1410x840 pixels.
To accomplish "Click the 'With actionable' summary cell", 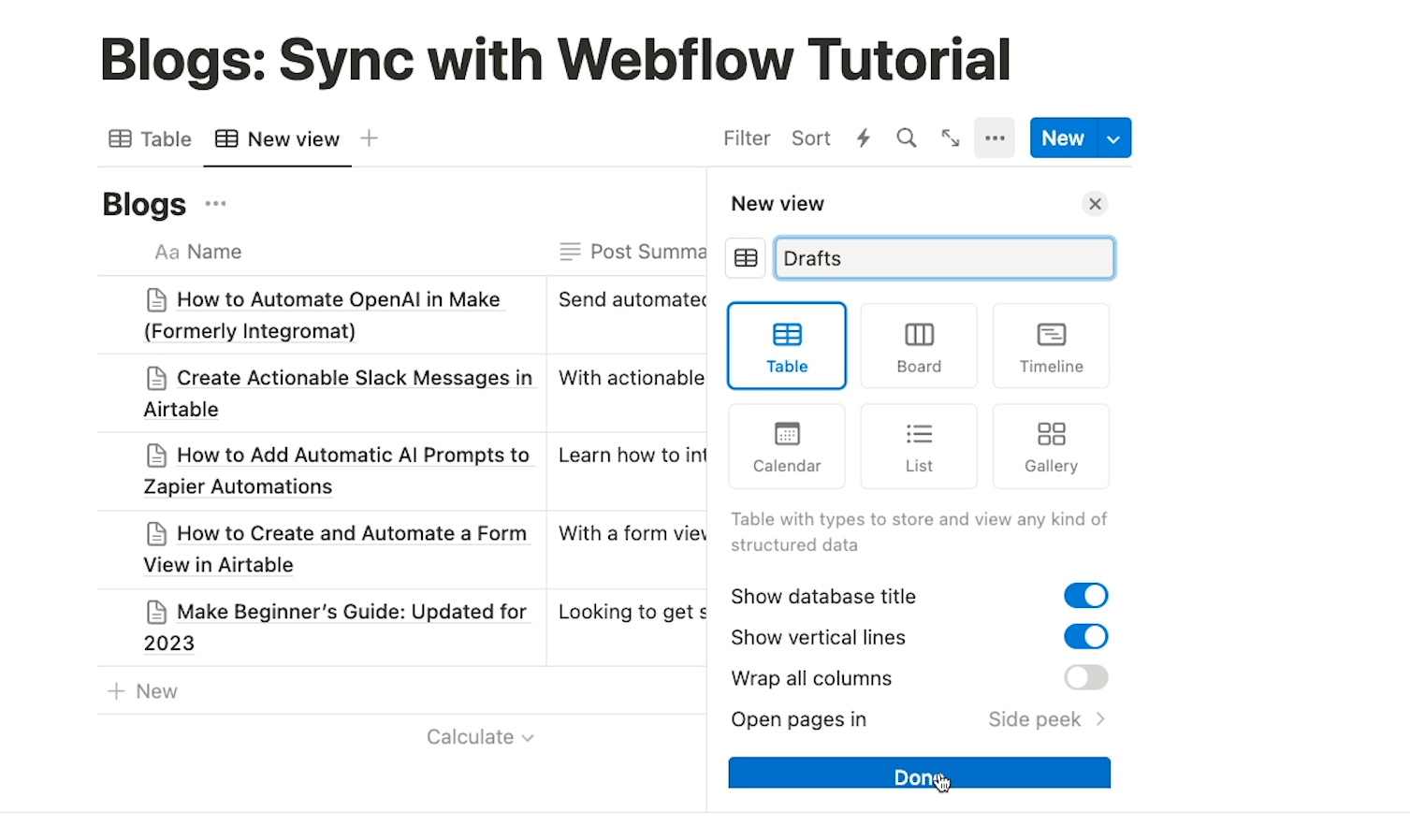I will (627, 394).
